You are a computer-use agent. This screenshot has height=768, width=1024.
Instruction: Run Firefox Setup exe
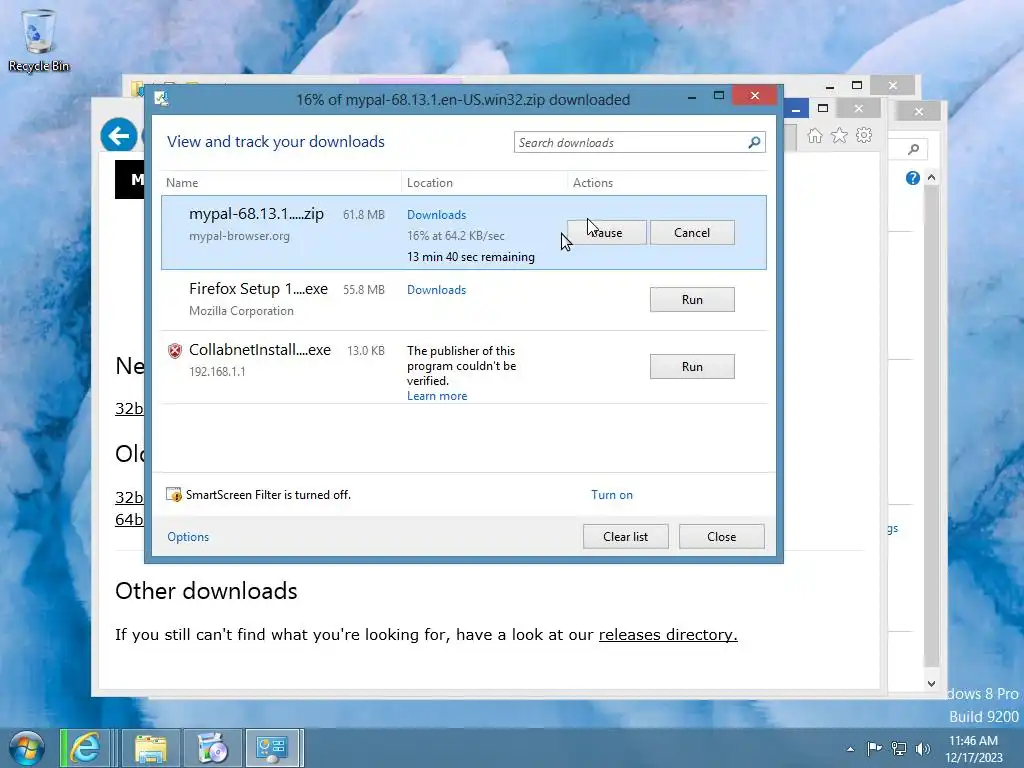[x=692, y=300]
